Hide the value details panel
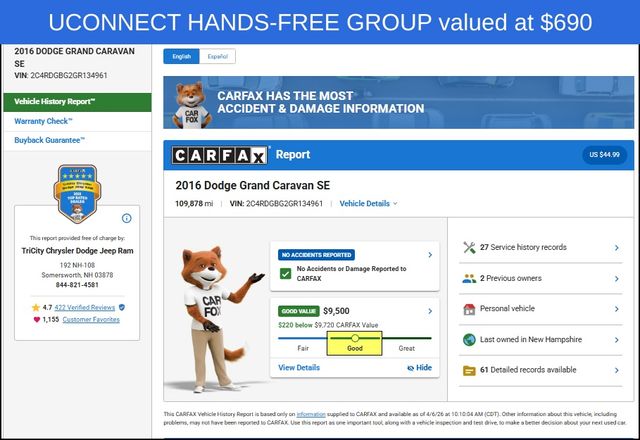 (419, 368)
